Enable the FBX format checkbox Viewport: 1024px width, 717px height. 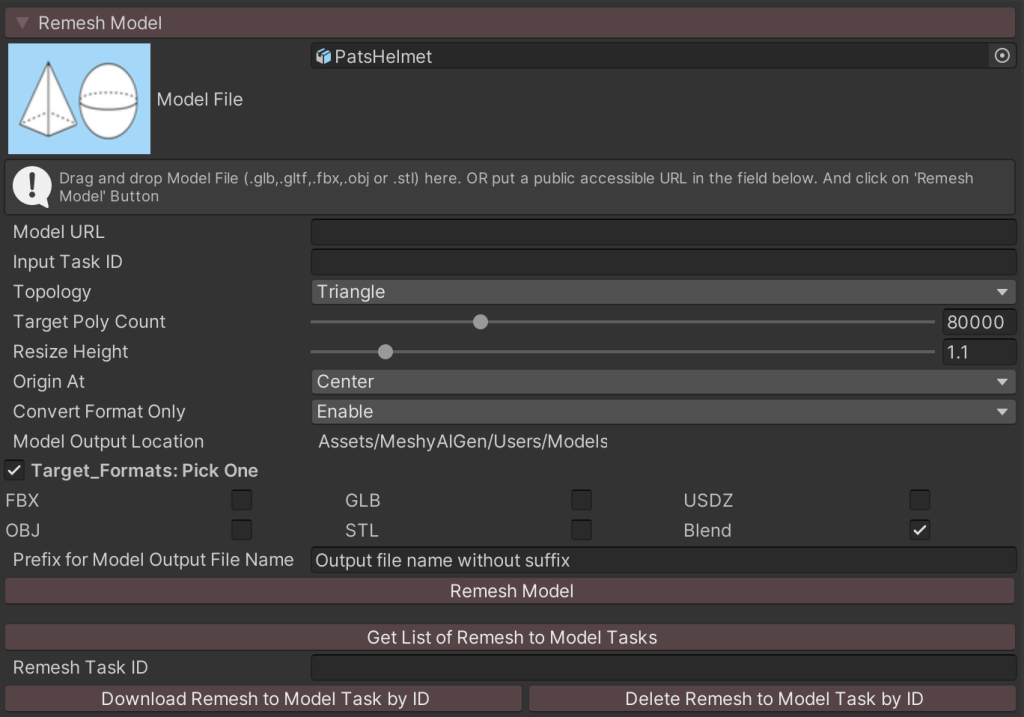[242, 500]
